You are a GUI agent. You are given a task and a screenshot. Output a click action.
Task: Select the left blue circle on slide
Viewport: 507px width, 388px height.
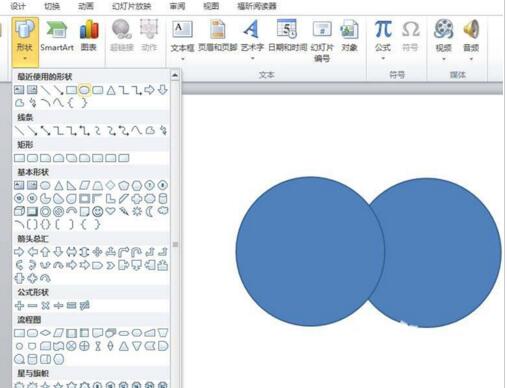pyautogui.click(x=310, y=251)
